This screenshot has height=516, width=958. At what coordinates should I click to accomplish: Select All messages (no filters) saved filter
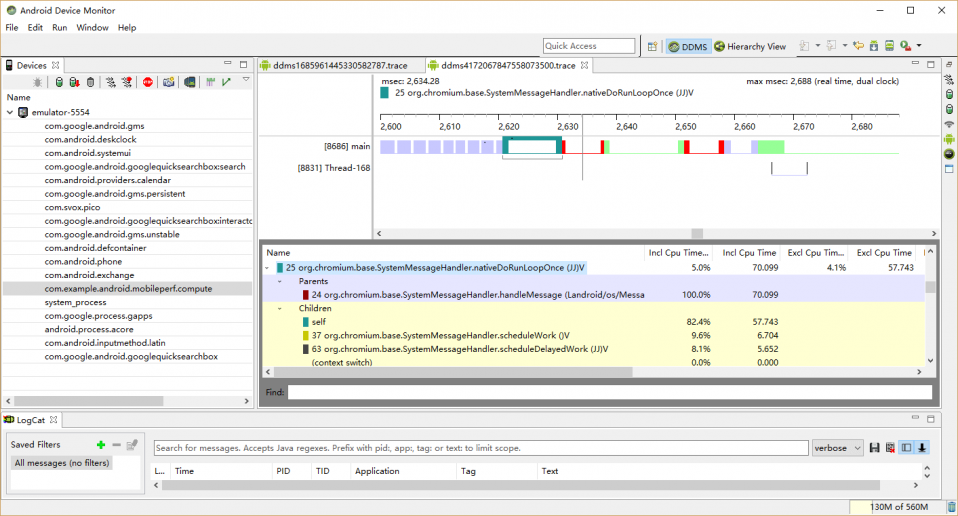pos(62,463)
